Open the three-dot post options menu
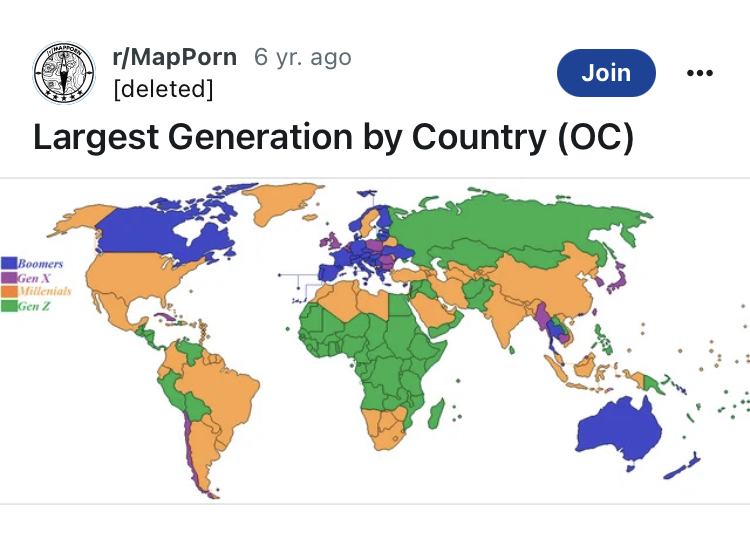The image size is (750, 541). pyautogui.click(x=700, y=73)
